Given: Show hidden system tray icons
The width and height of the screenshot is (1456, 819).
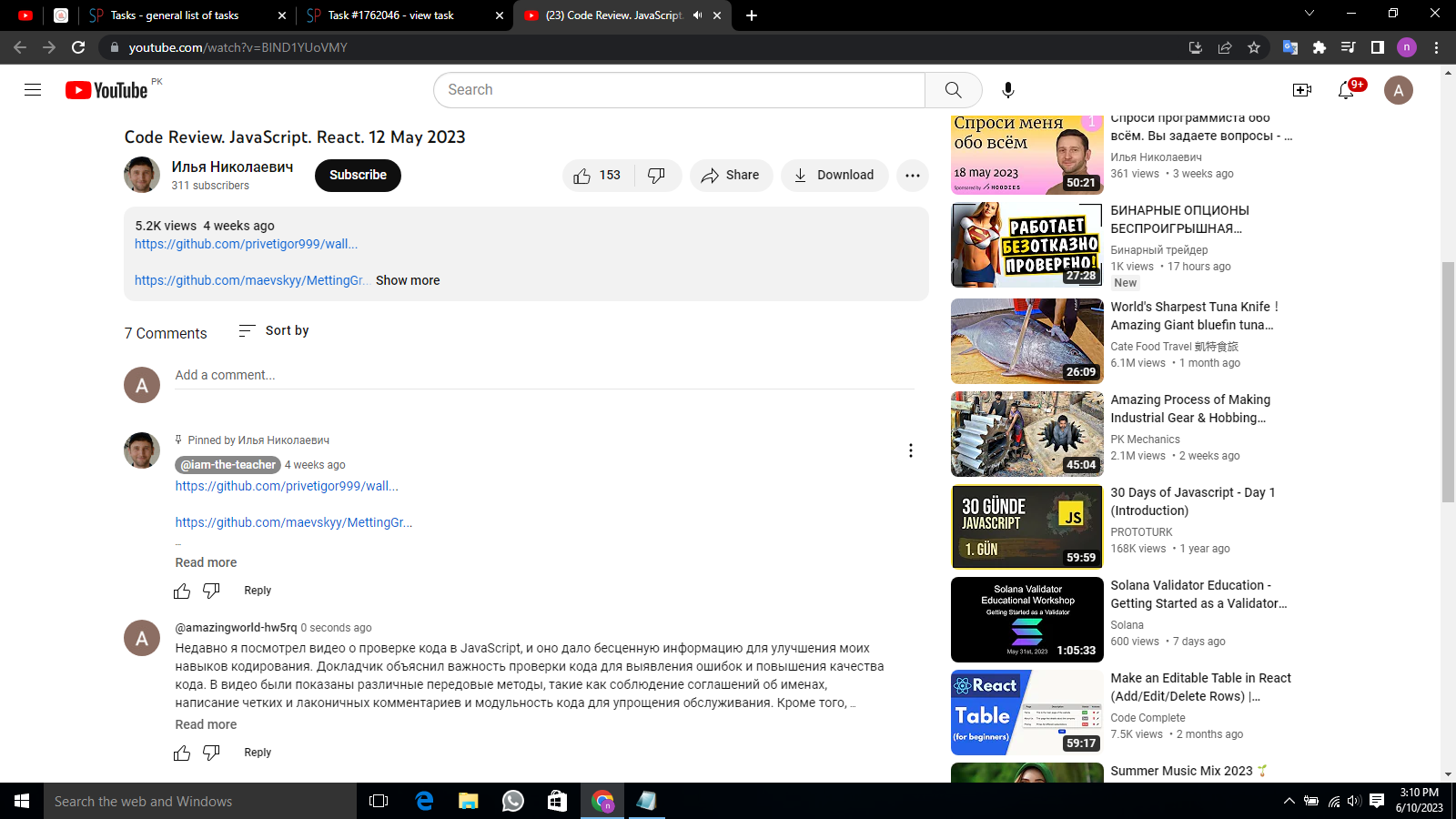Looking at the screenshot, I should click(x=1289, y=801).
